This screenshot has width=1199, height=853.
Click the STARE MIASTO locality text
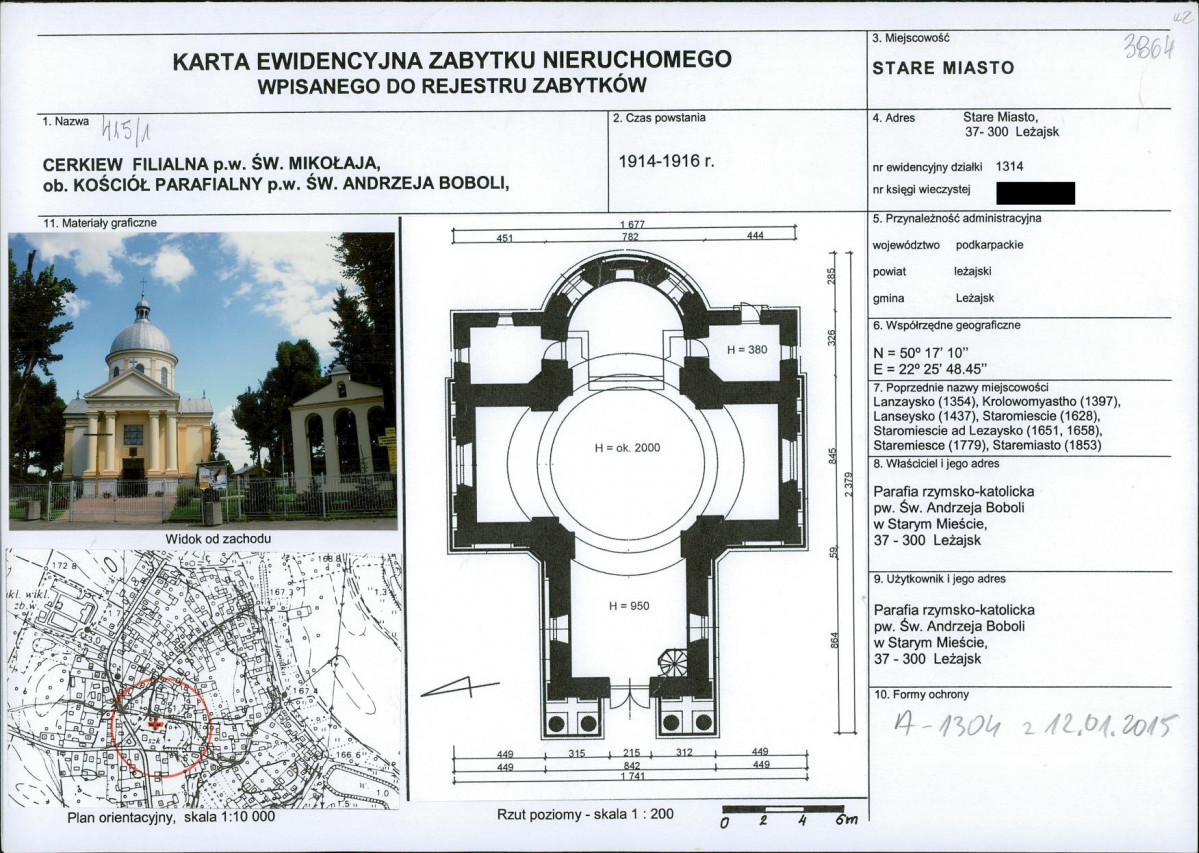(943, 68)
